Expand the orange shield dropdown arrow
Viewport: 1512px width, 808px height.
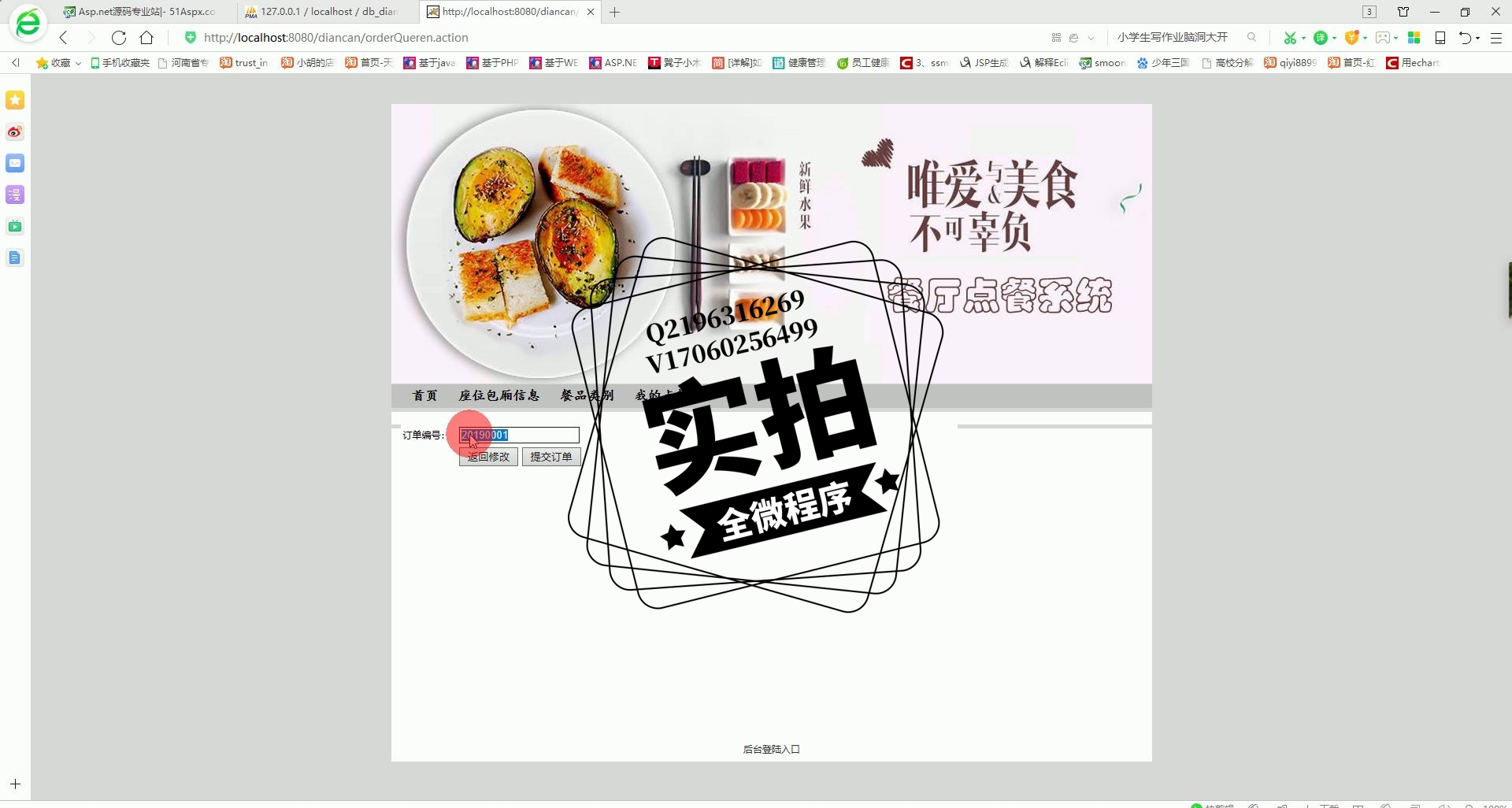[x=1365, y=38]
